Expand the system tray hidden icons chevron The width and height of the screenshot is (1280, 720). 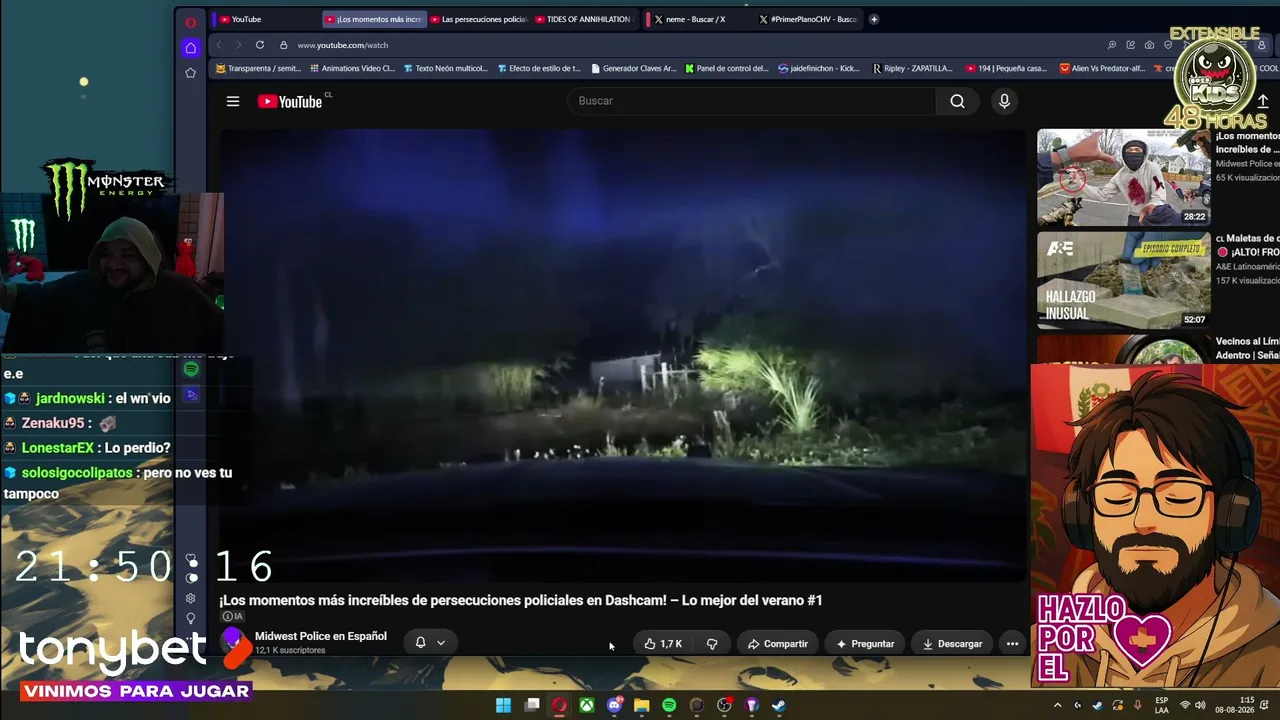click(1056, 705)
